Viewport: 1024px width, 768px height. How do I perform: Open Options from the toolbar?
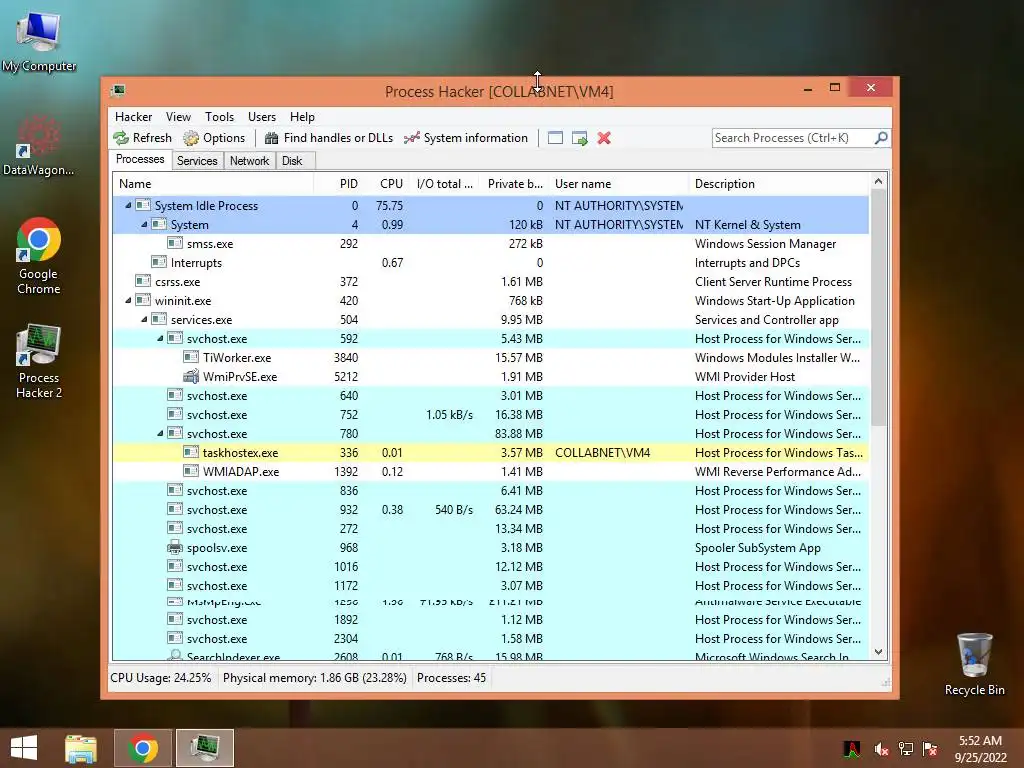[x=214, y=138]
